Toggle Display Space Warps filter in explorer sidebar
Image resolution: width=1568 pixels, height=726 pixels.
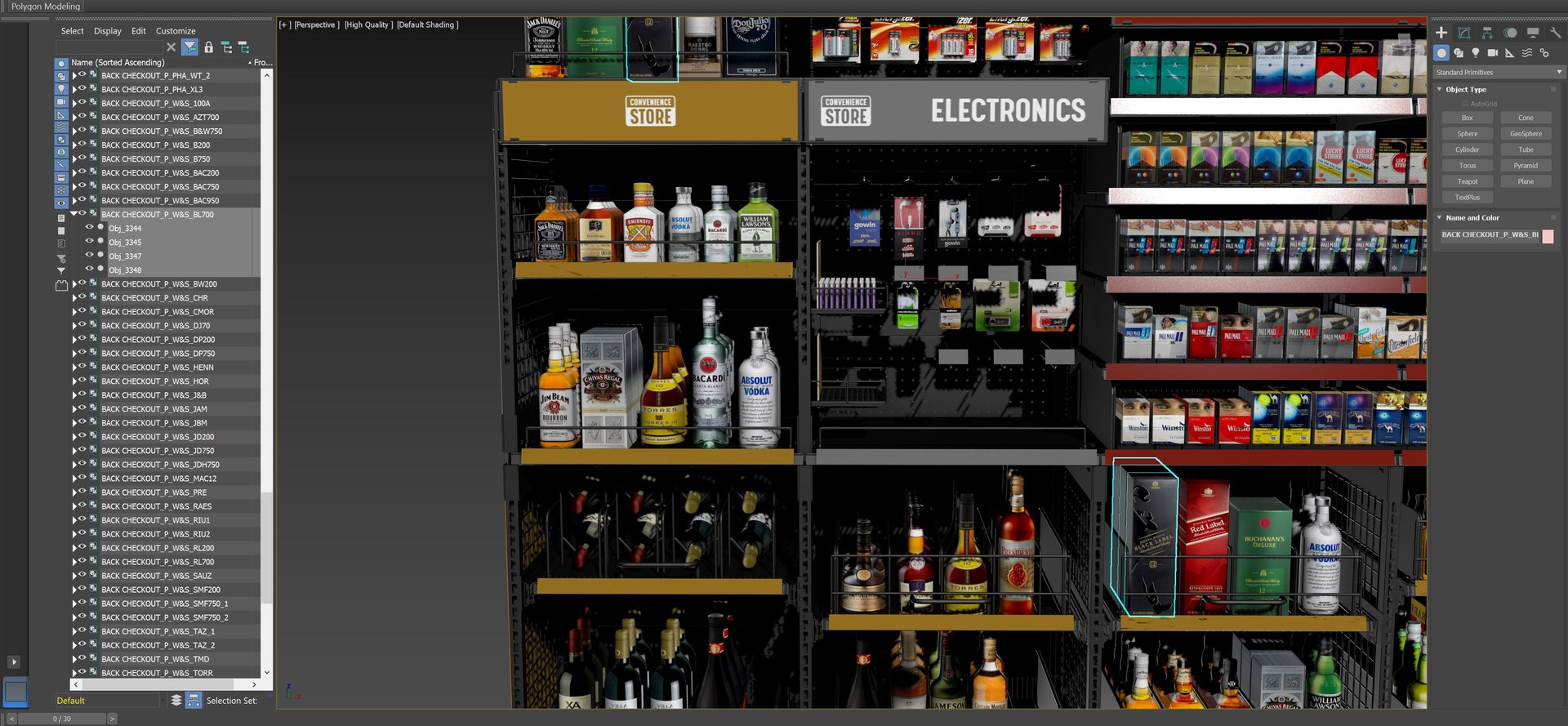coord(61,127)
